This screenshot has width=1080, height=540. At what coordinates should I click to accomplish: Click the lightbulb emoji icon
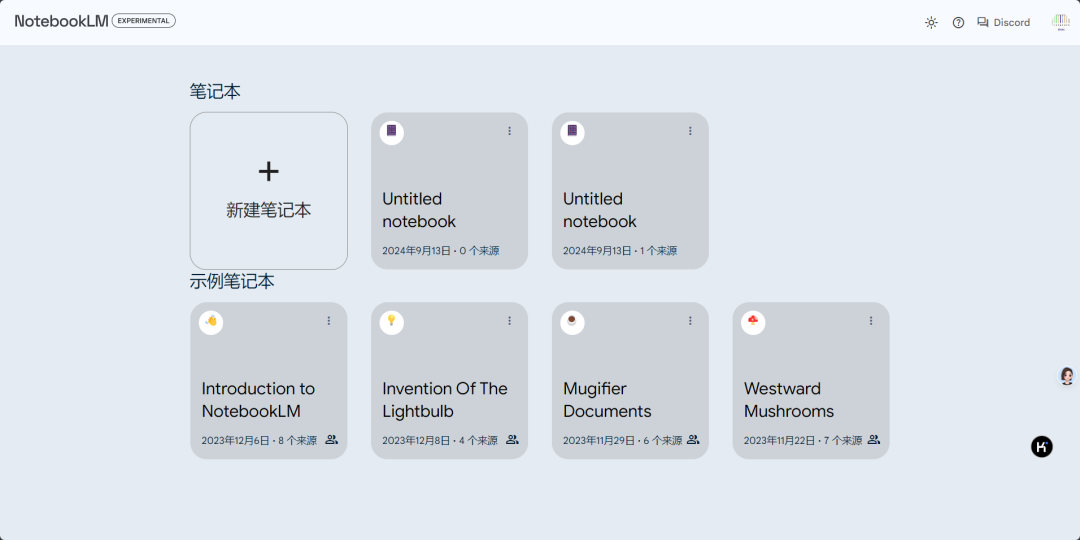tap(392, 321)
